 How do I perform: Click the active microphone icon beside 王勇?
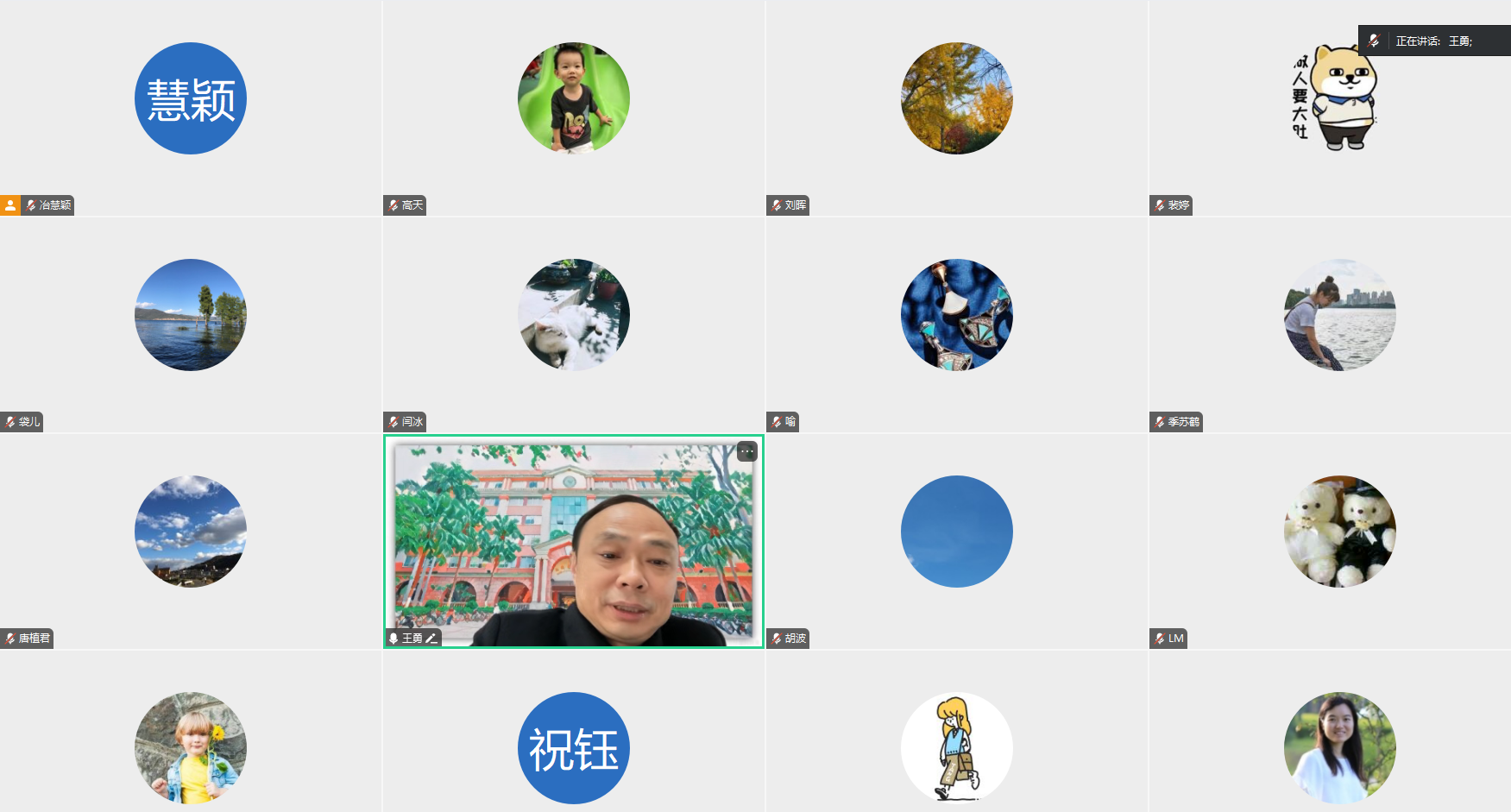(393, 639)
